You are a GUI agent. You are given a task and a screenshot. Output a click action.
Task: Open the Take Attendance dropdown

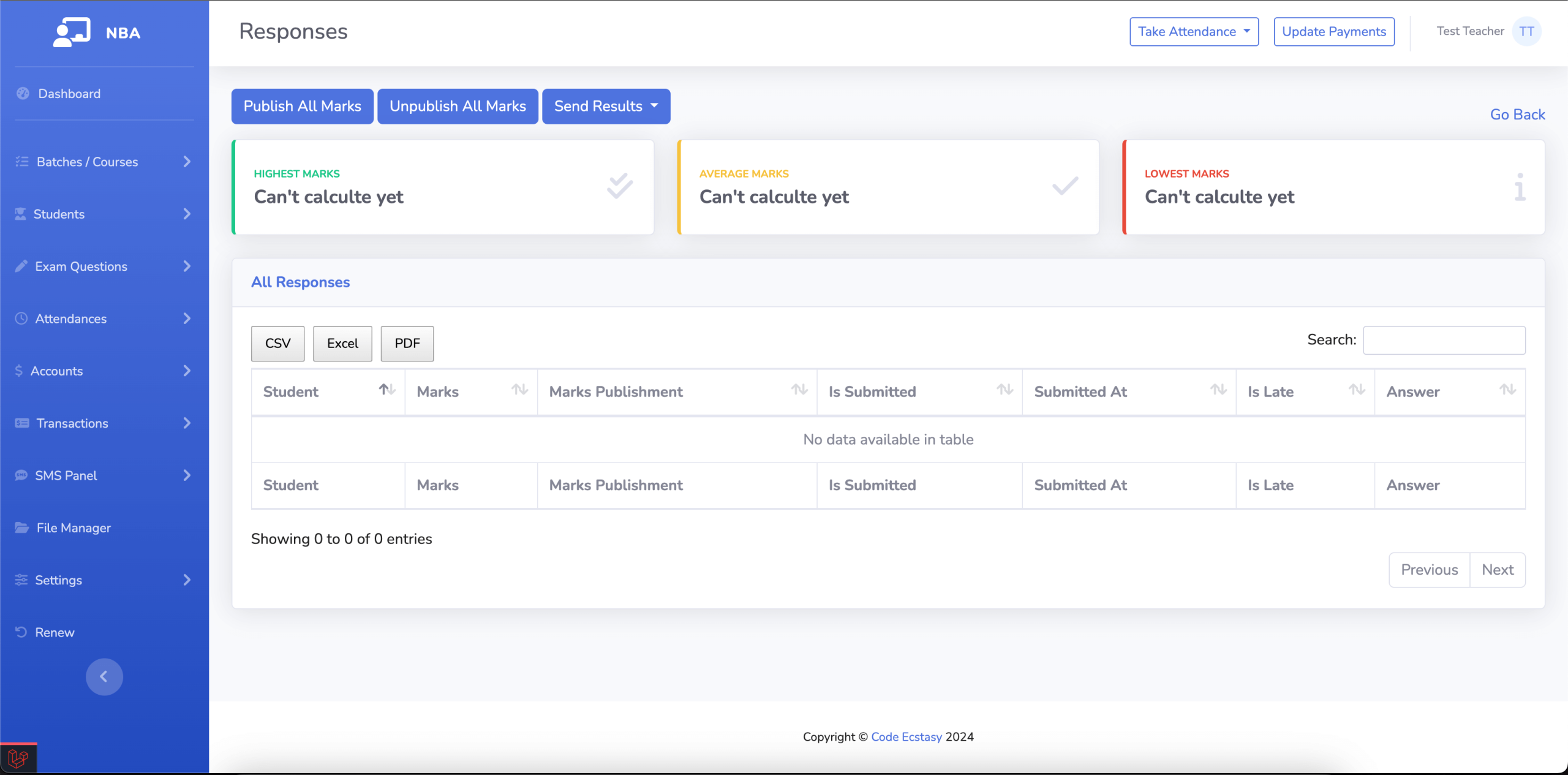[x=1194, y=32]
